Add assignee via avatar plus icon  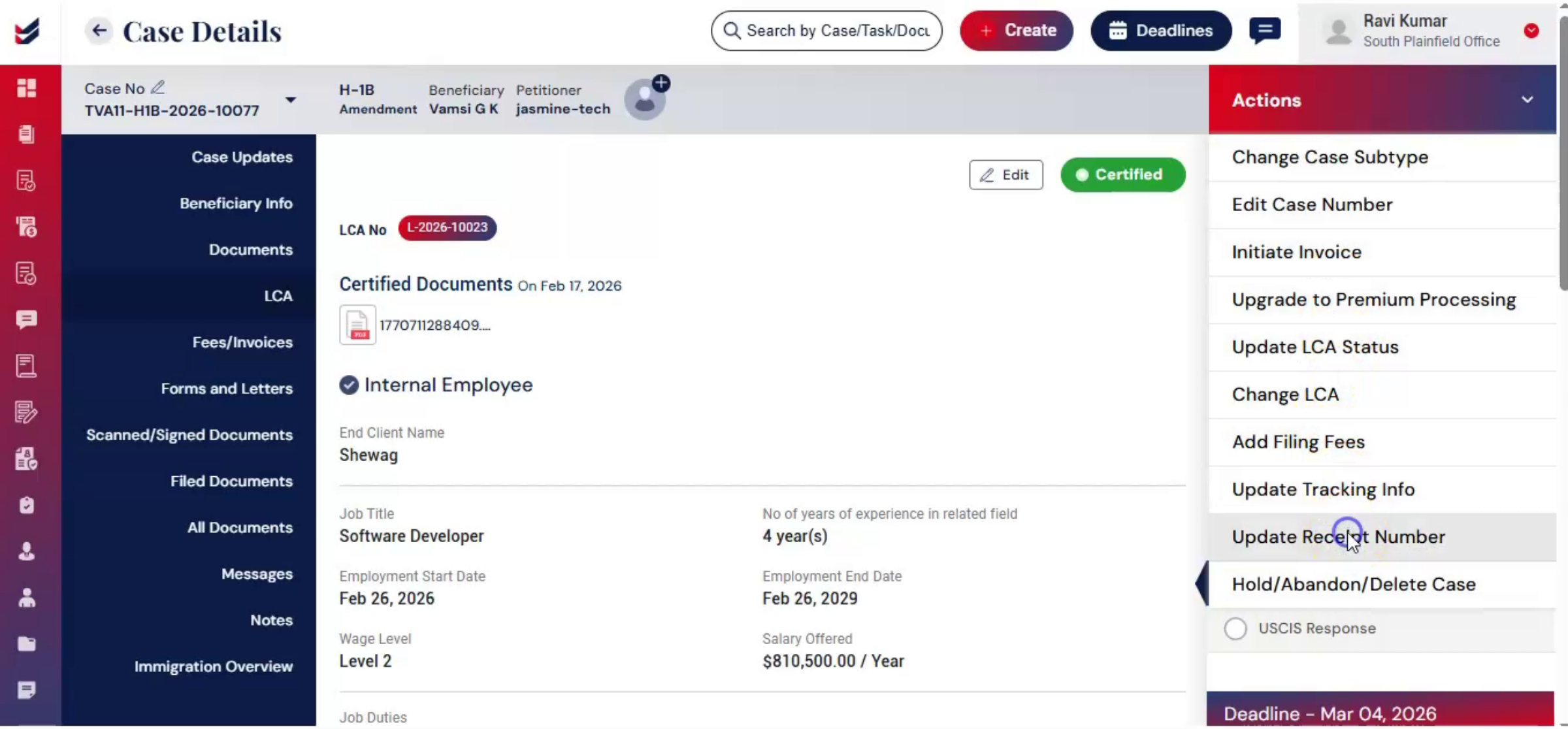click(661, 83)
